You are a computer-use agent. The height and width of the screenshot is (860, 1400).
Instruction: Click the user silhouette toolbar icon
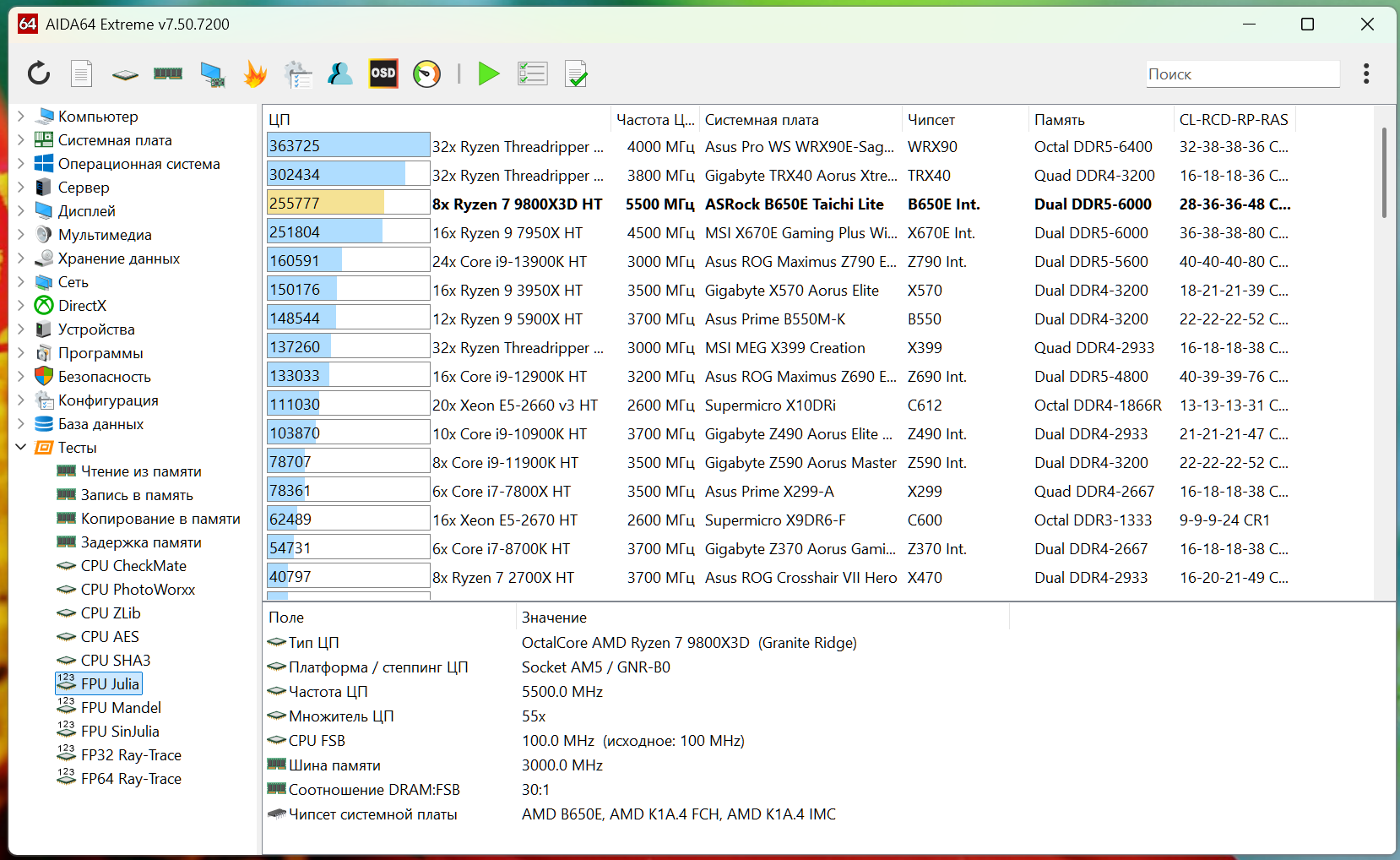[x=340, y=73]
